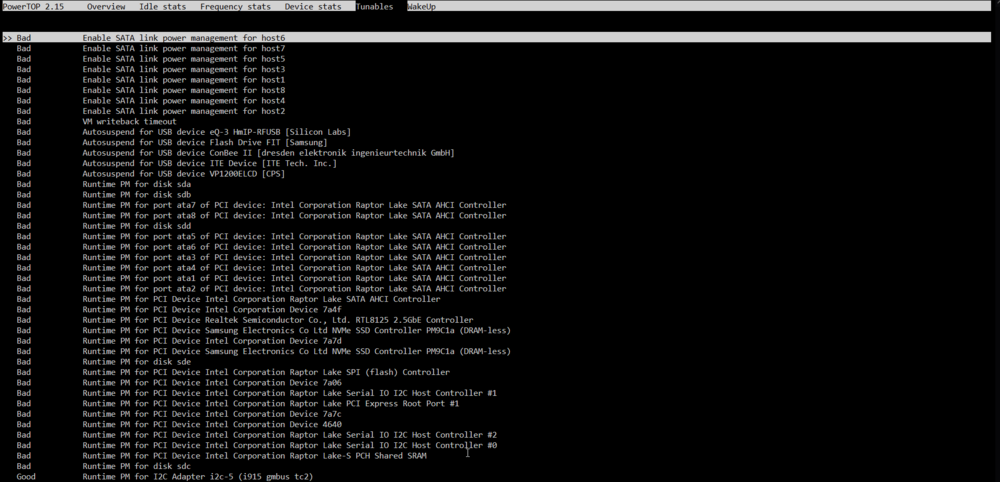The height and width of the screenshot is (482, 1000).
Task: Select Runtime PM for disk sdb
Action: [x=103, y=194]
